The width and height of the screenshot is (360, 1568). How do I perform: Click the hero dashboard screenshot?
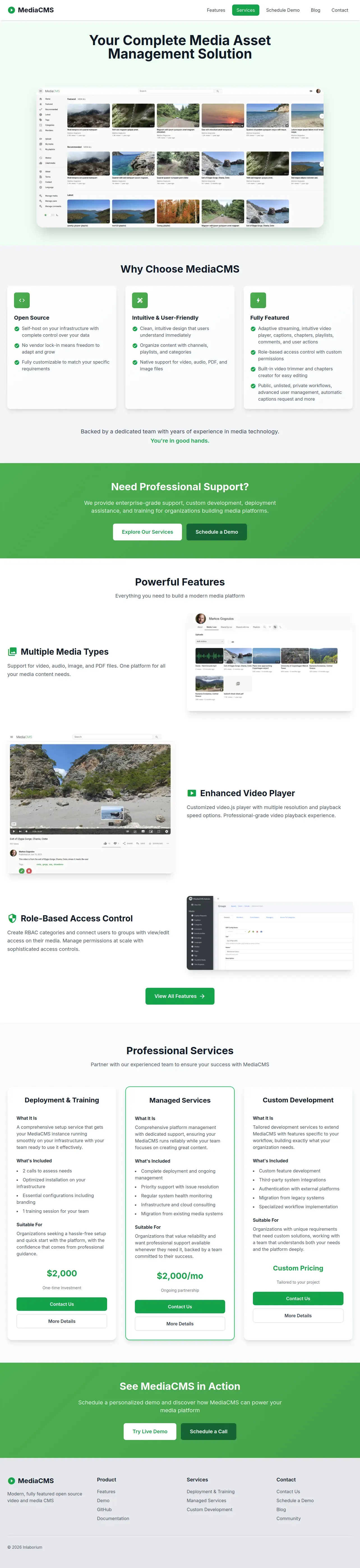click(x=180, y=157)
